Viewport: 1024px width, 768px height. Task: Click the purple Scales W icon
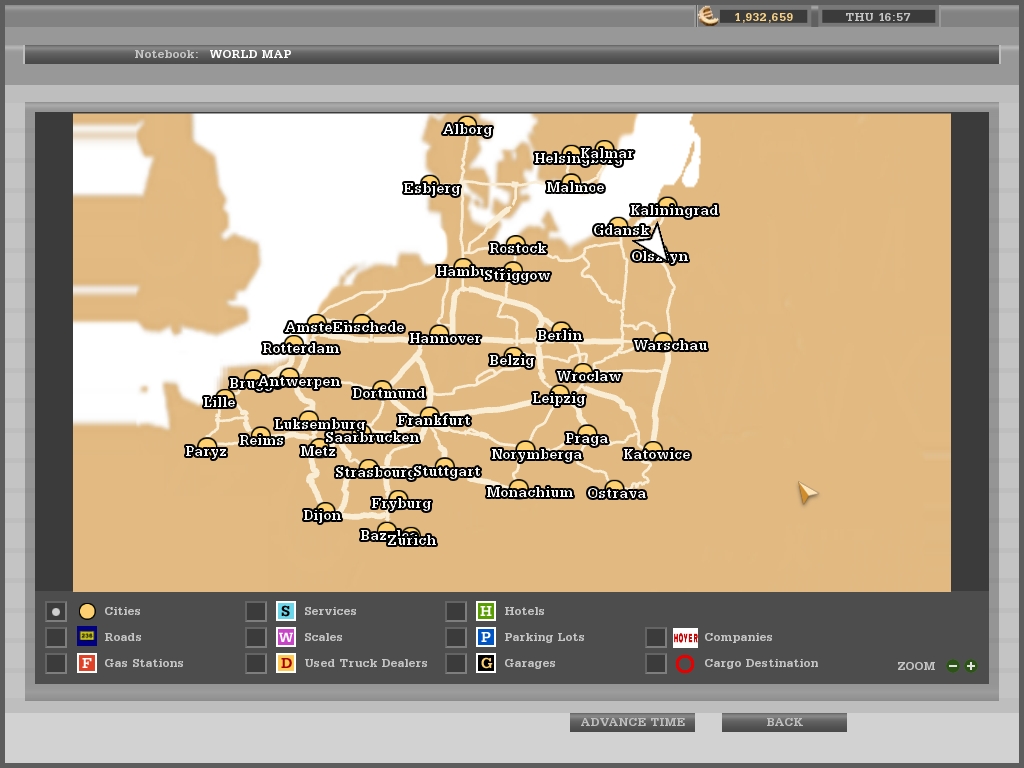pos(286,637)
